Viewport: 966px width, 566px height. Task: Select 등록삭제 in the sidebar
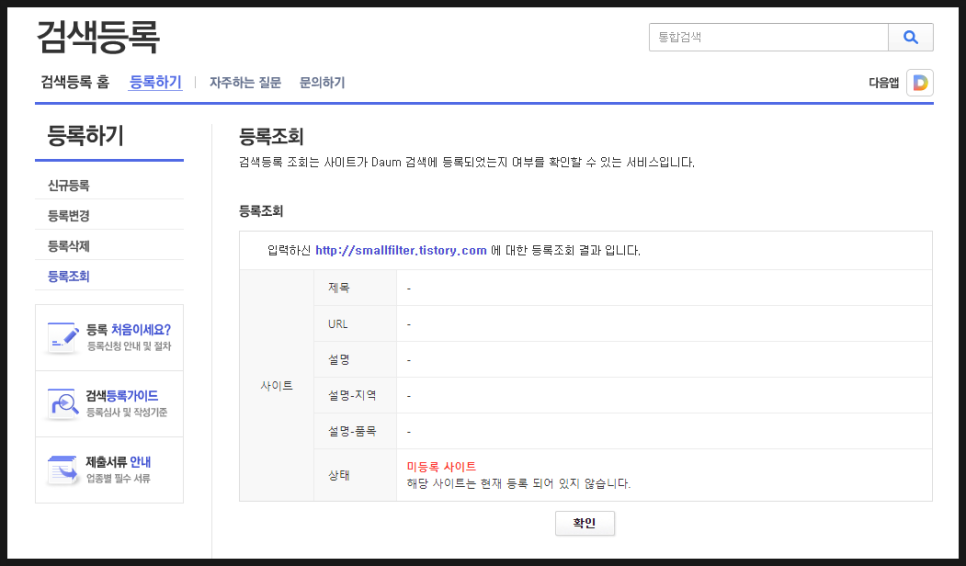coord(68,246)
